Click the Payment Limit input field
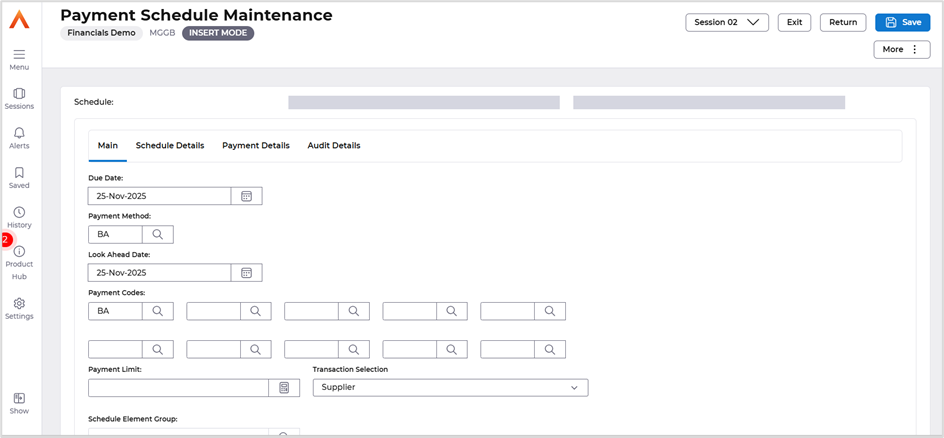The image size is (944, 438). click(x=178, y=388)
